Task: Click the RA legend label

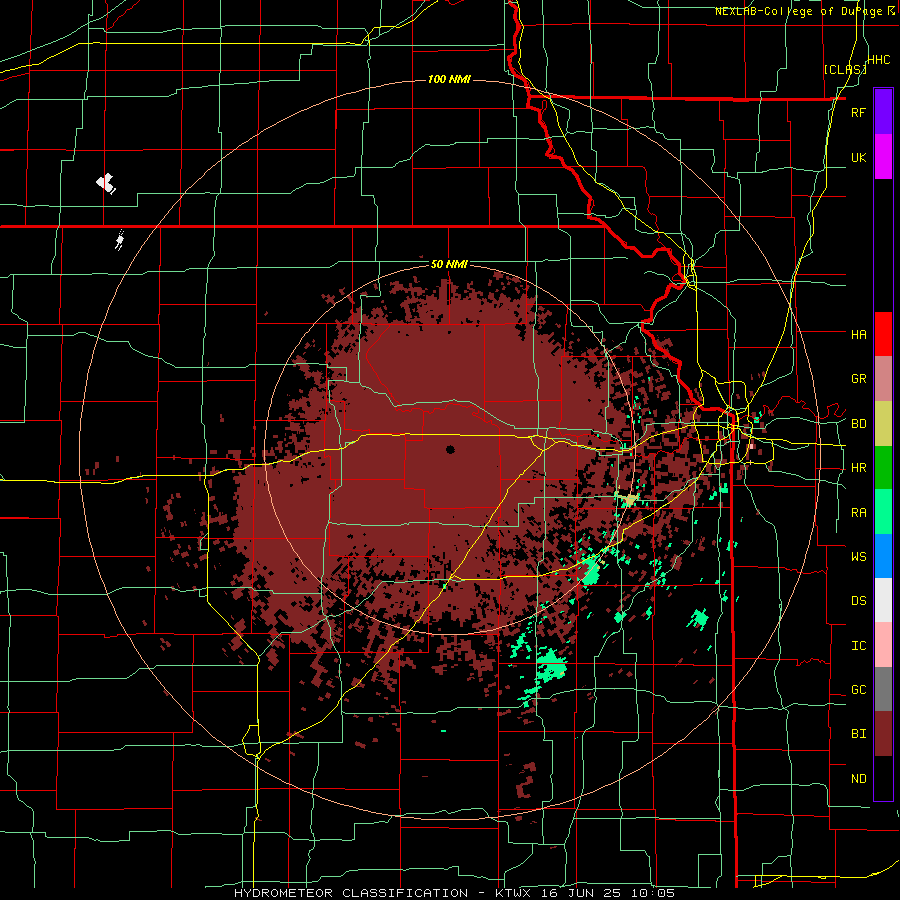Action: tap(858, 513)
